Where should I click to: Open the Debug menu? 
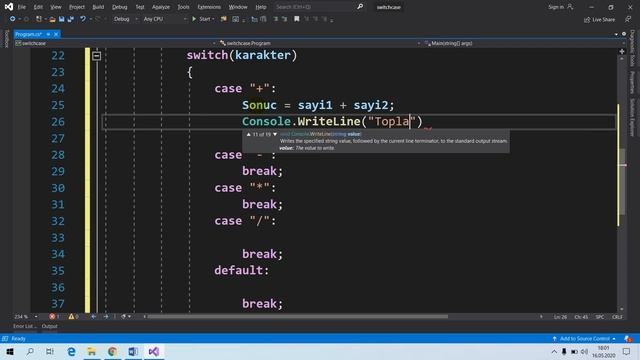click(x=120, y=7)
